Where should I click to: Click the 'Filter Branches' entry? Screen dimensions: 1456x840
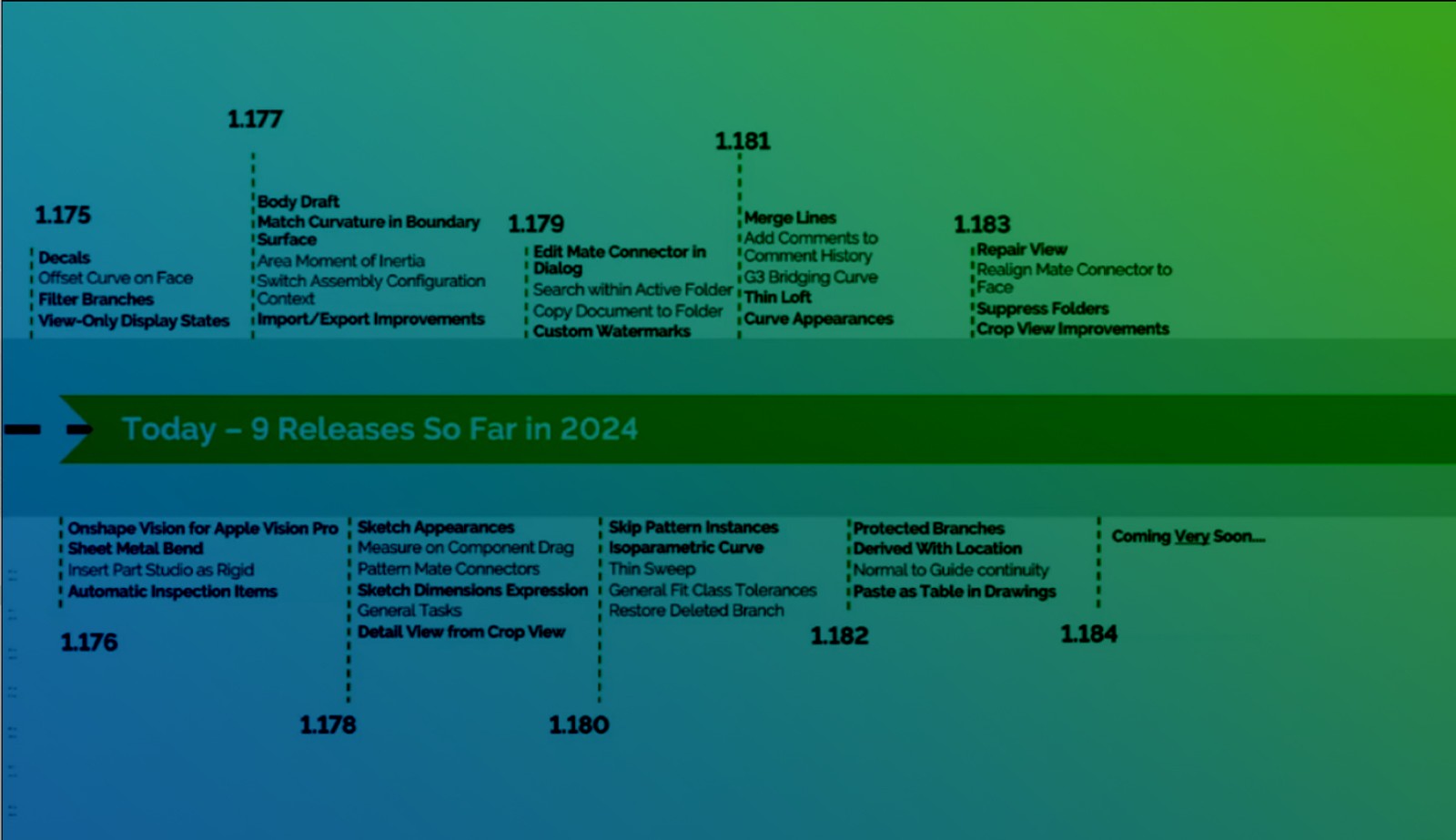click(x=96, y=299)
